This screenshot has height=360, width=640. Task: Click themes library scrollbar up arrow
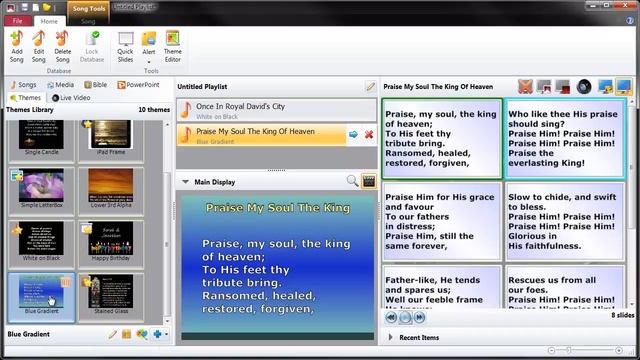pos(167,124)
